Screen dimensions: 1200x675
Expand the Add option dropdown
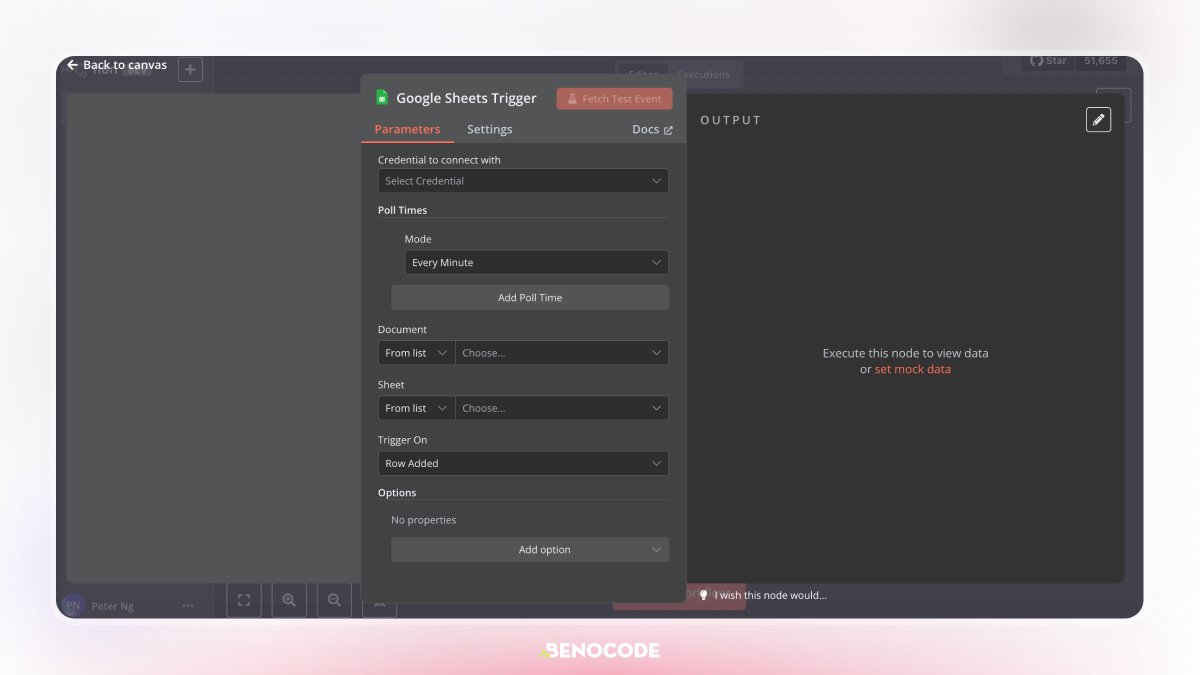(x=530, y=550)
